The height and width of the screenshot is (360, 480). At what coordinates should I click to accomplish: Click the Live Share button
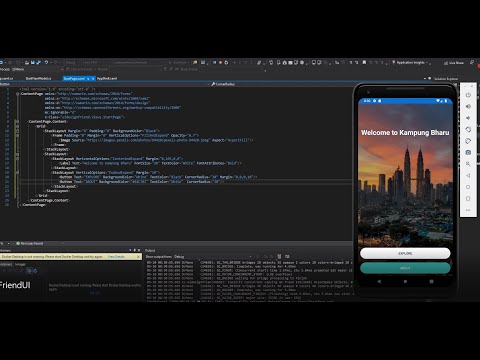coord(454,63)
